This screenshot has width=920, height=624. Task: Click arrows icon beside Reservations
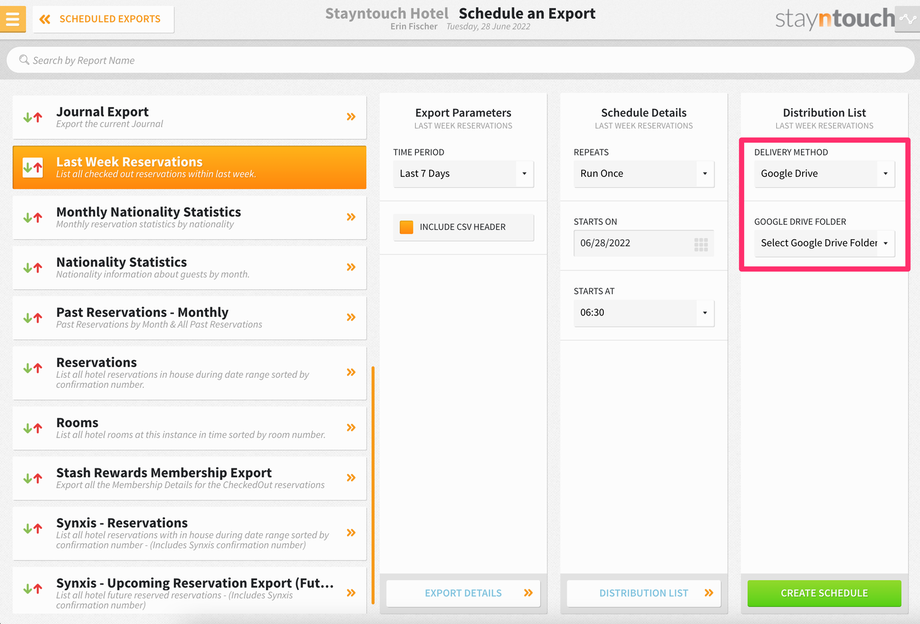click(x=33, y=368)
